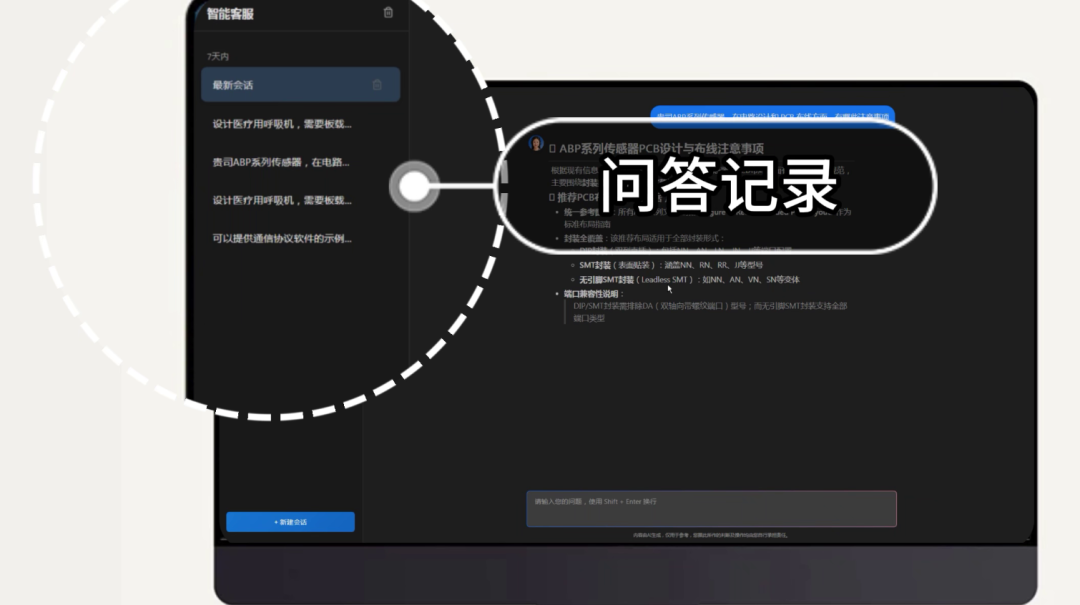Click the assistant avatar beside the ABP heading
The width and height of the screenshot is (1080, 605).
tap(536, 144)
